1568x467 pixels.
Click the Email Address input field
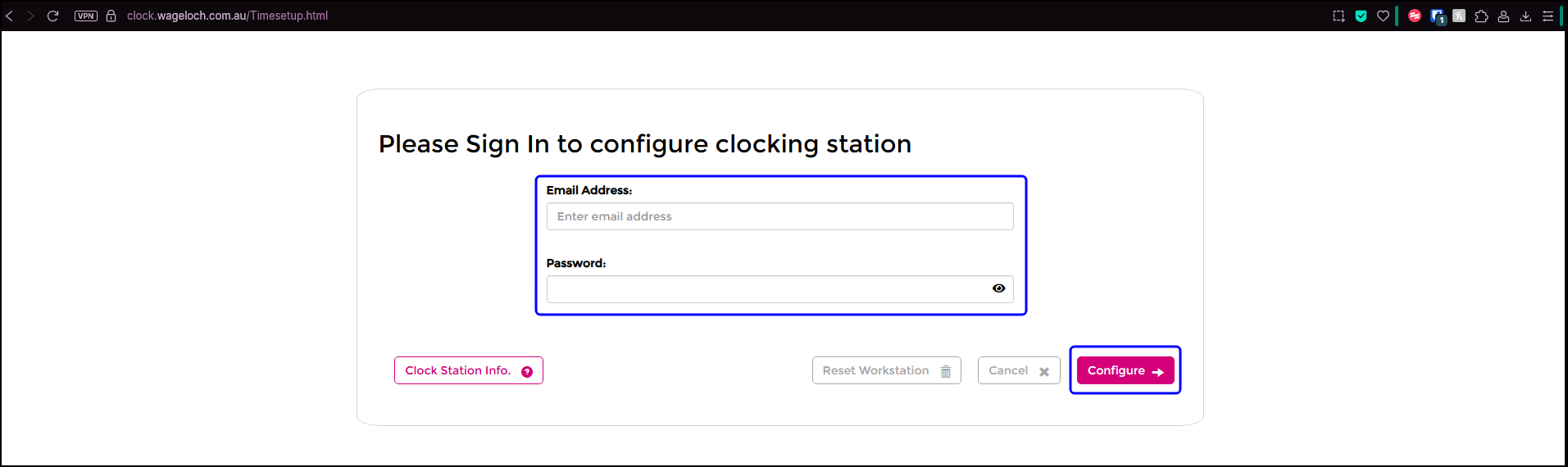[x=779, y=216]
